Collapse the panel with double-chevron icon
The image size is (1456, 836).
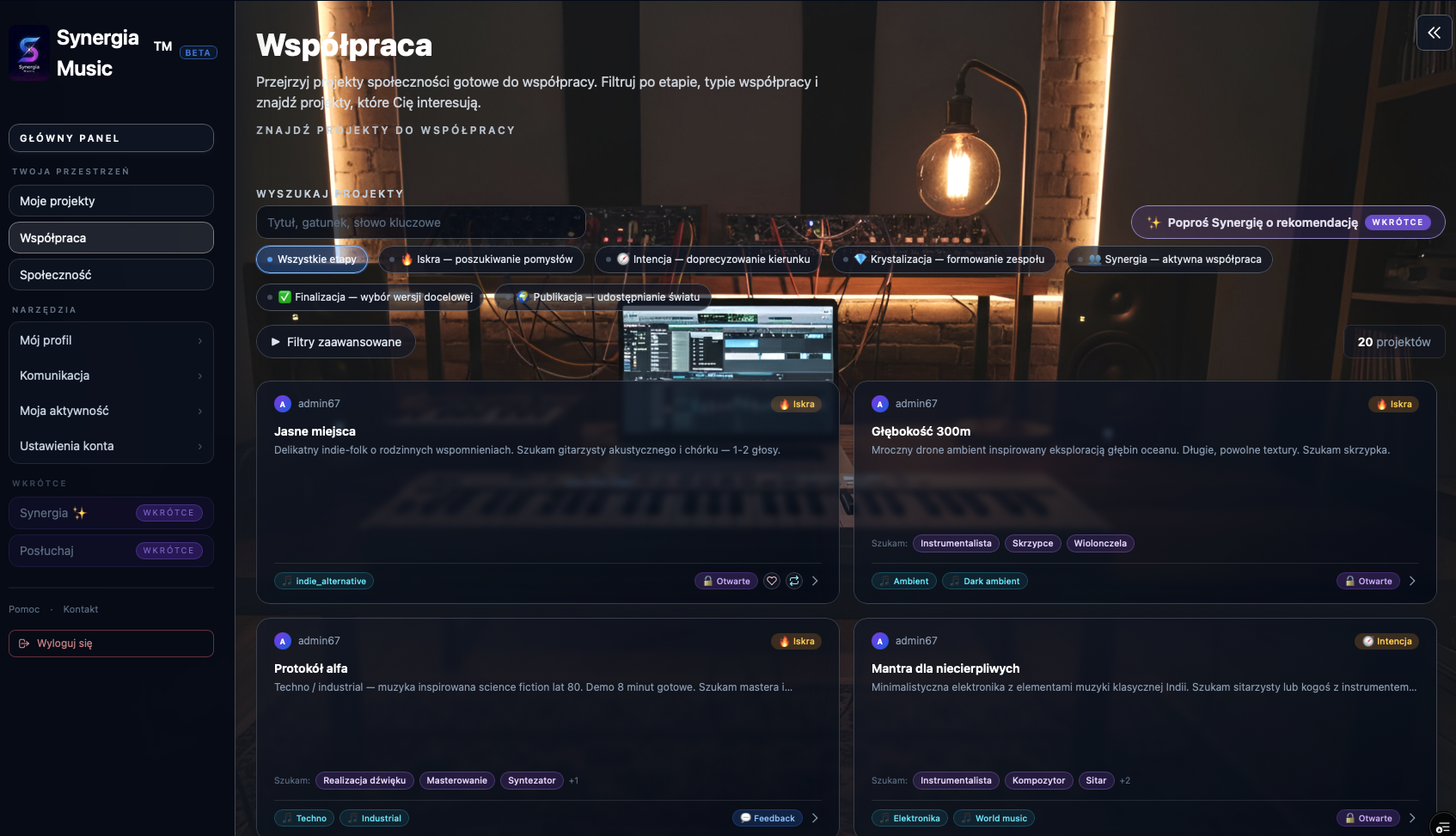[1434, 33]
